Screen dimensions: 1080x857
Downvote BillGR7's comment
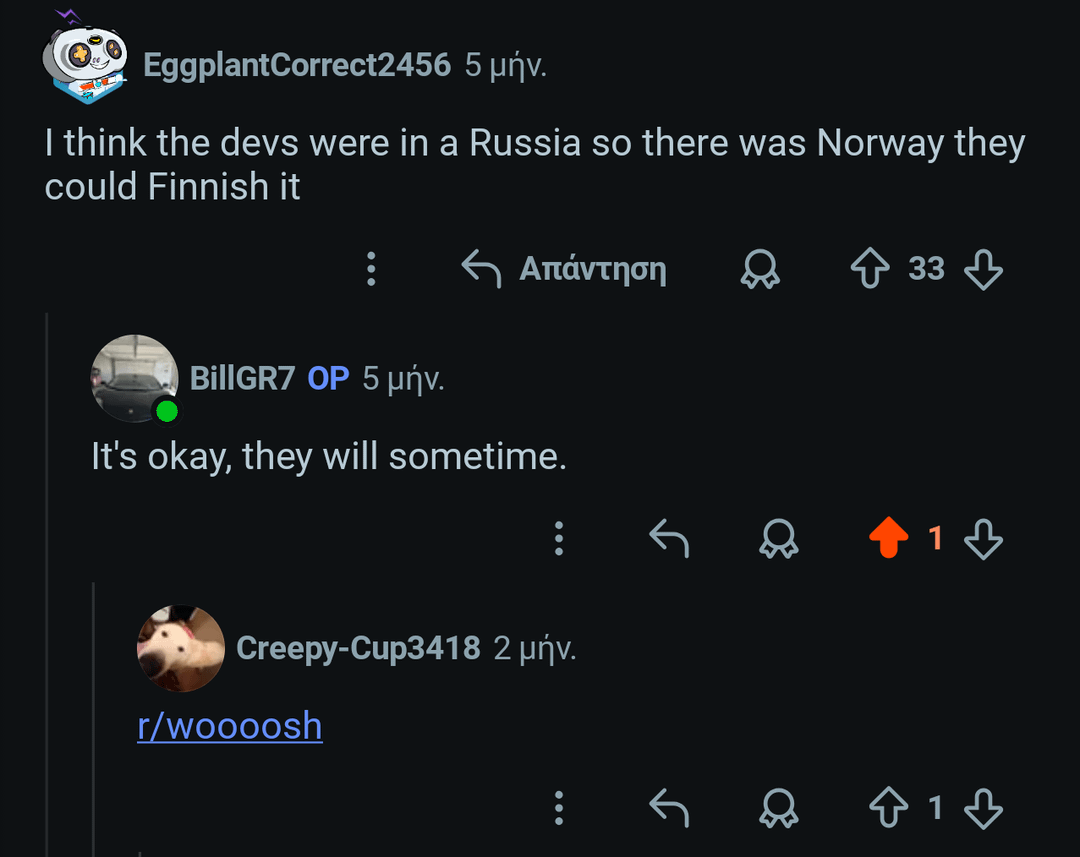click(983, 538)
